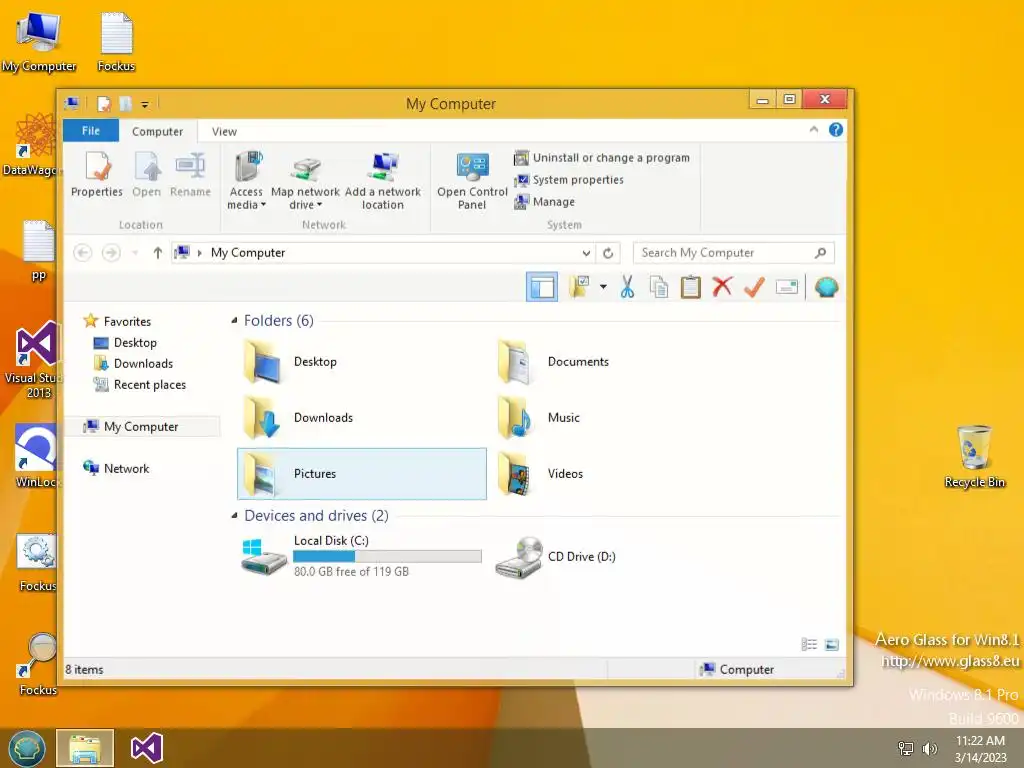Click the search magnifier icon
This screenshot has height=768, width=1024.
(820, 253)
